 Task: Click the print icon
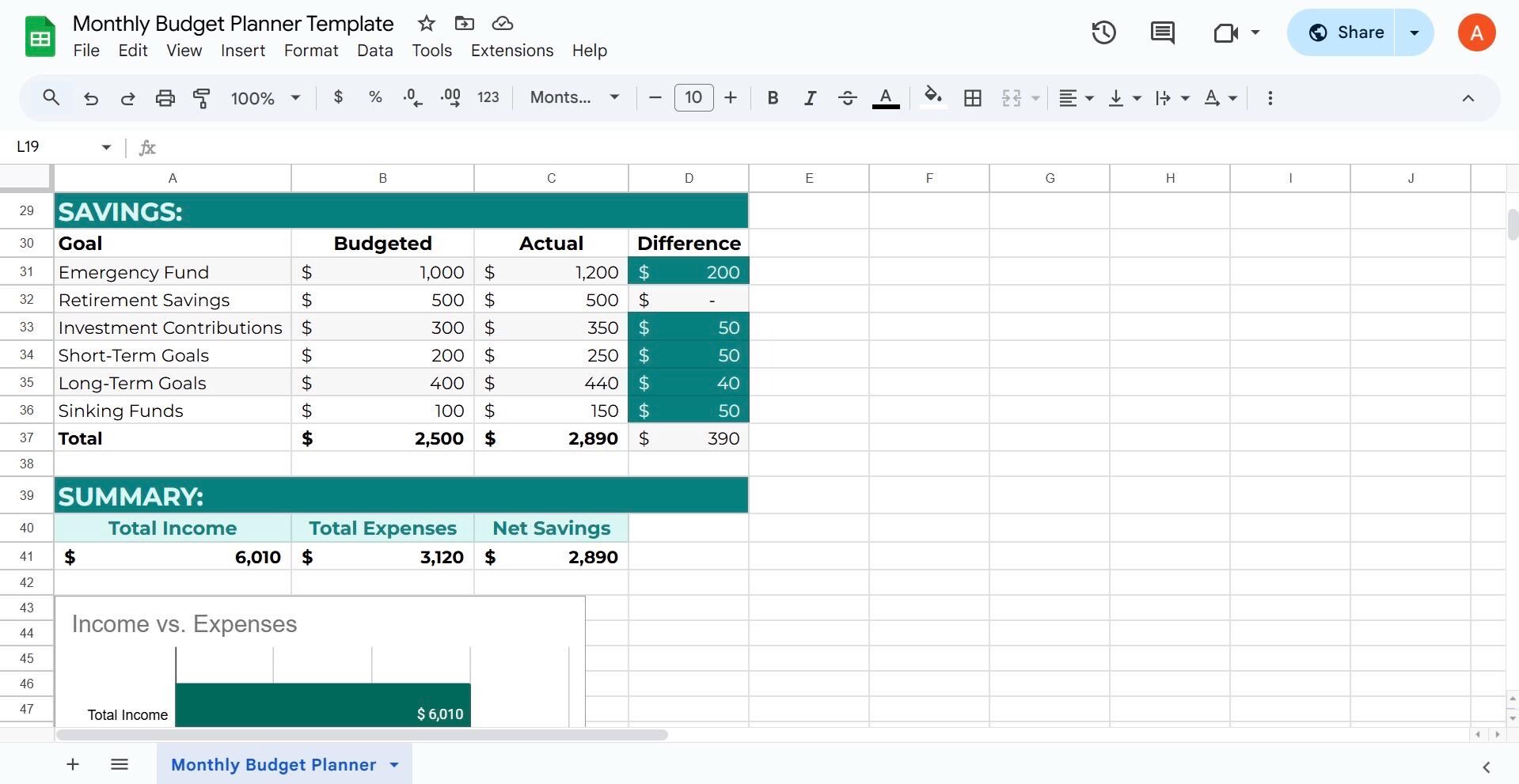pyautogui.click(x=165, y=97)
